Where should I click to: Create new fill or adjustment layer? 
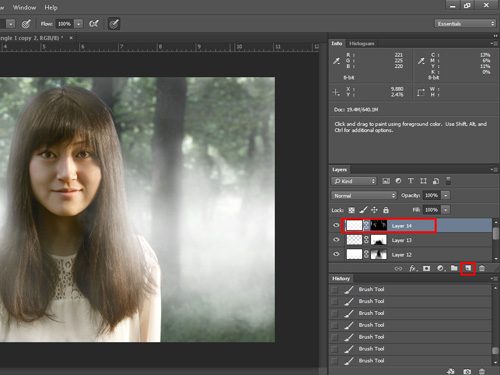pos(440,268)
